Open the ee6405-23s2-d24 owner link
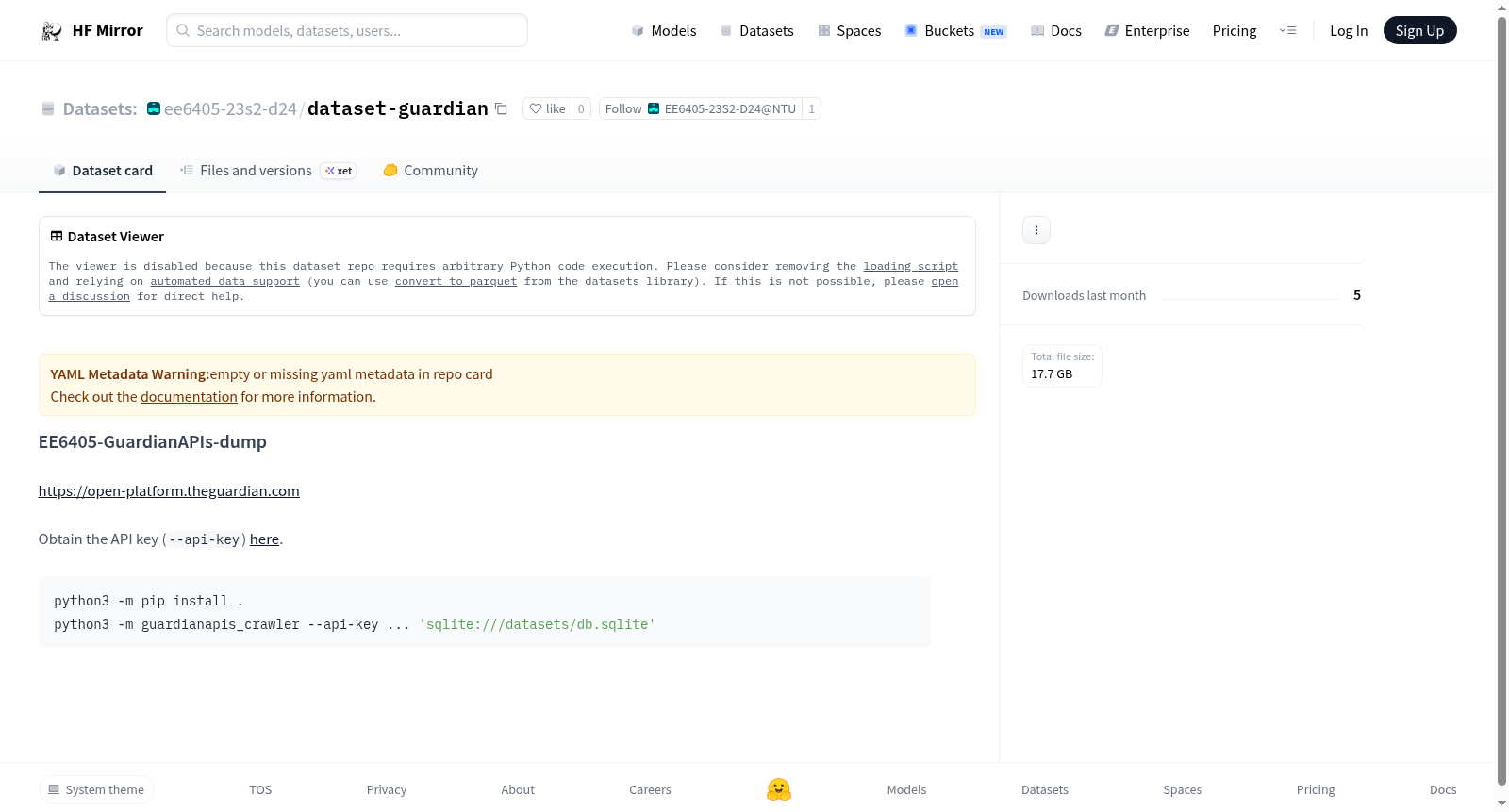 (230, 108)
